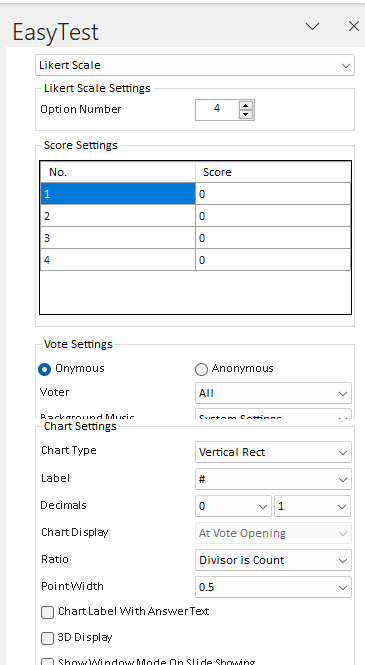Enable Chart Label With Answer Text checkbox
Screen dimensions: 365x665
pos(47,612)
